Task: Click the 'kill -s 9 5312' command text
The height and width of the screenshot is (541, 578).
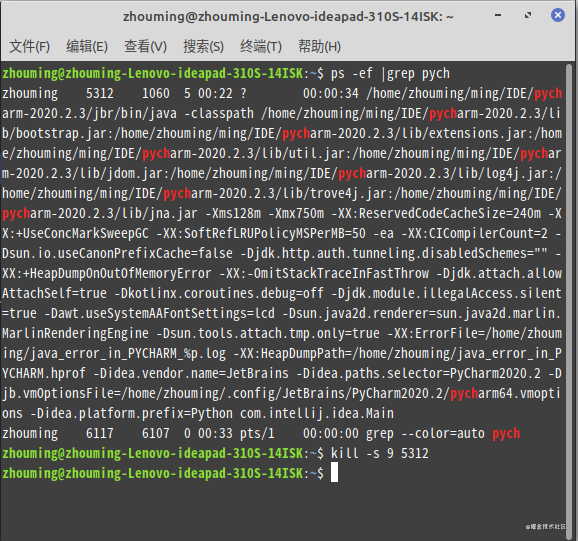Action: pos(380,453)
